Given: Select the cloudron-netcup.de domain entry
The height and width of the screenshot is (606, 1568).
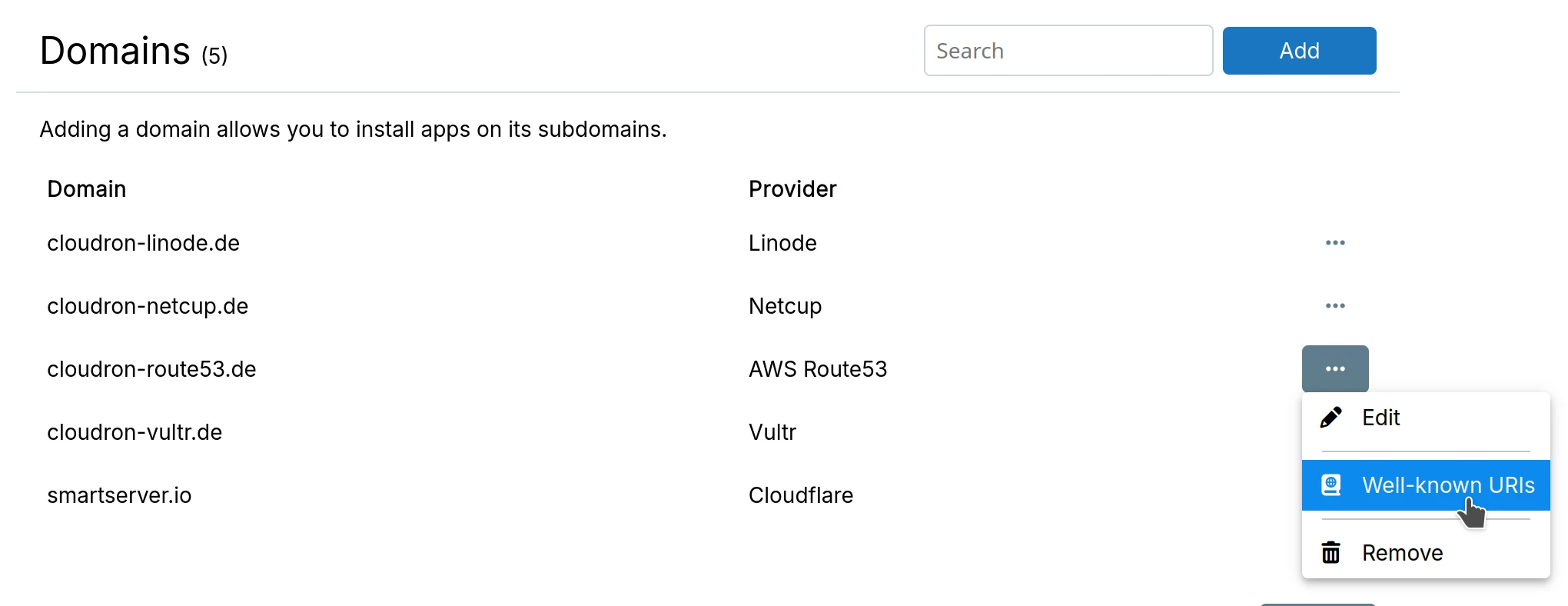Looking at the screenshot, I should [148, 306].
